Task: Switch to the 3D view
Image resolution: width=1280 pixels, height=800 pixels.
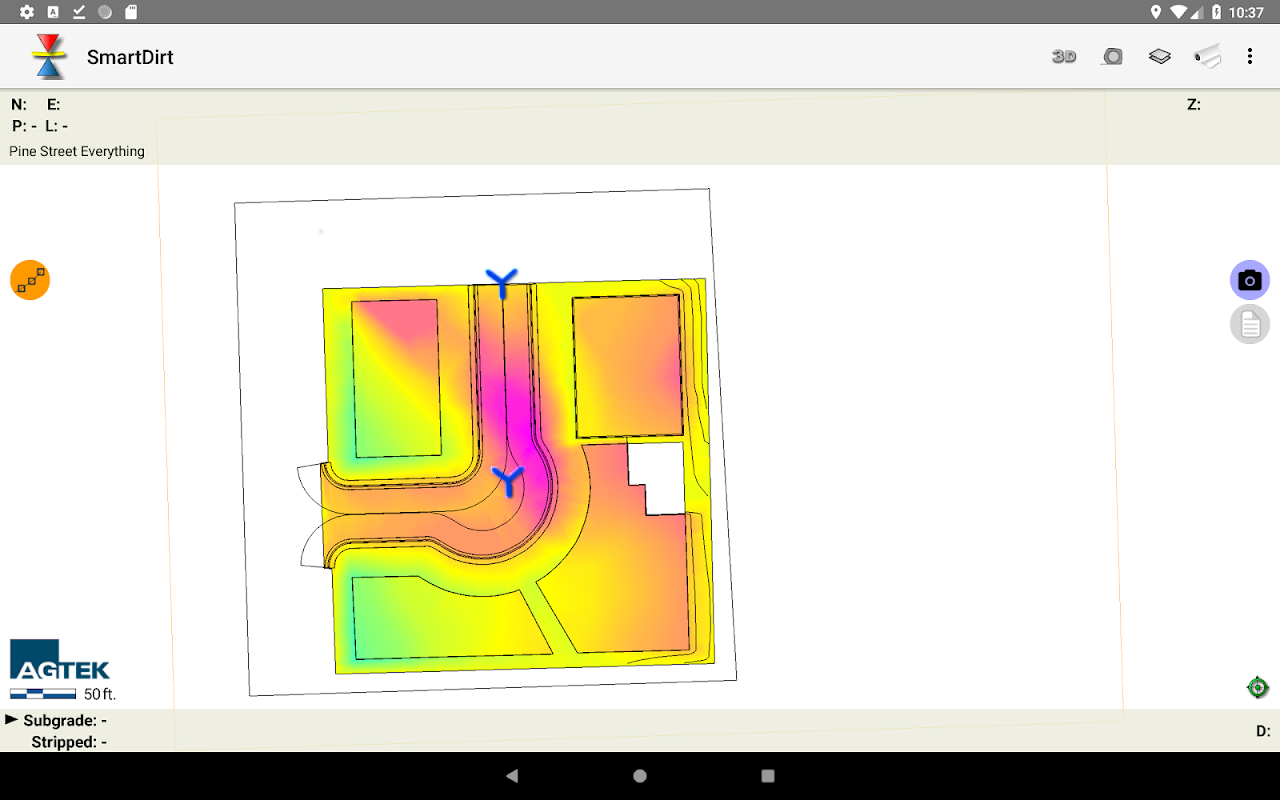Action: [x=1064, y=57]
